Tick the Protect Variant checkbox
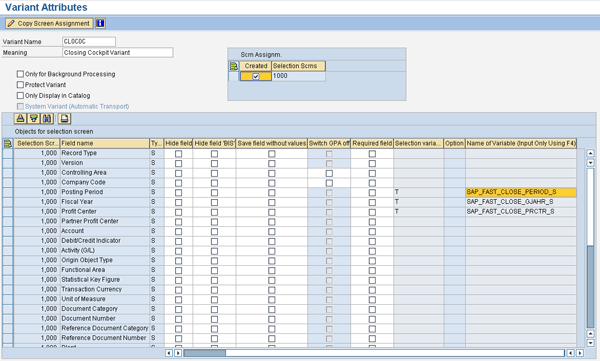Viewport: 600px width, 361px height. tap(20, 85)
